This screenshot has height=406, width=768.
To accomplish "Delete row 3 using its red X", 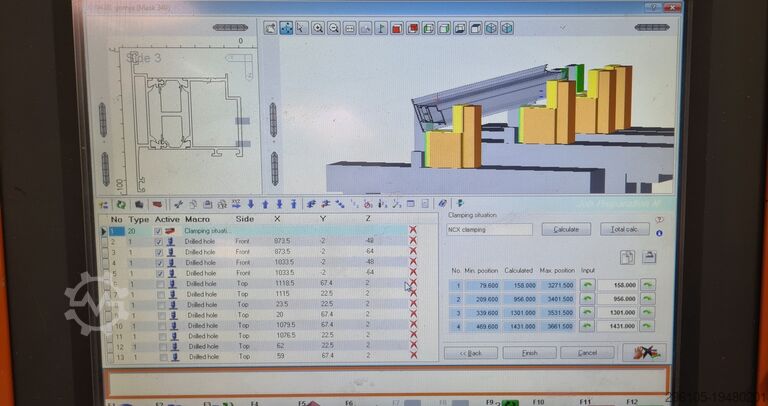I will point(413,252).
